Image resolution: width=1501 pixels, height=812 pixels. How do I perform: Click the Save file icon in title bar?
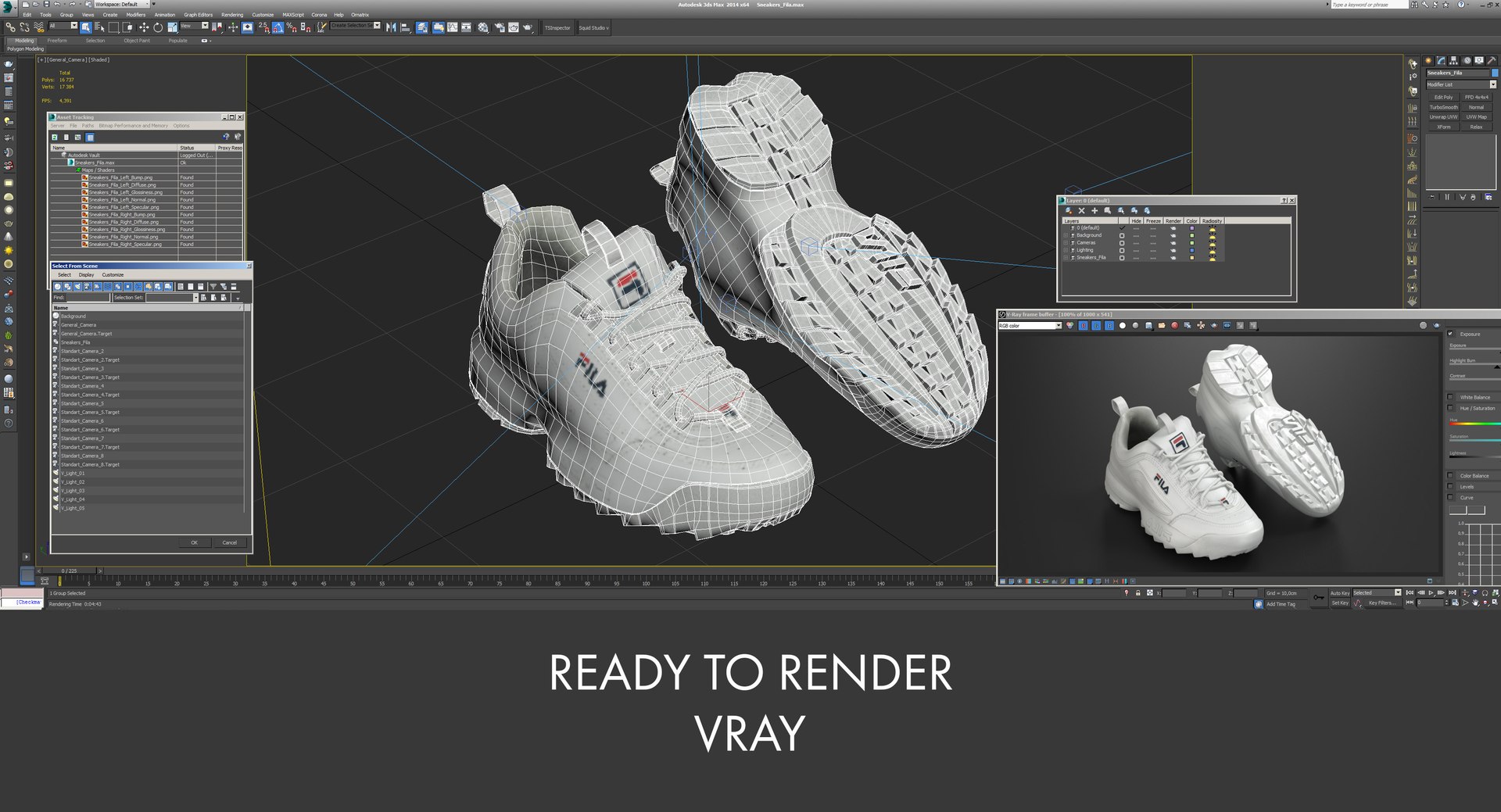pos(46,4)
